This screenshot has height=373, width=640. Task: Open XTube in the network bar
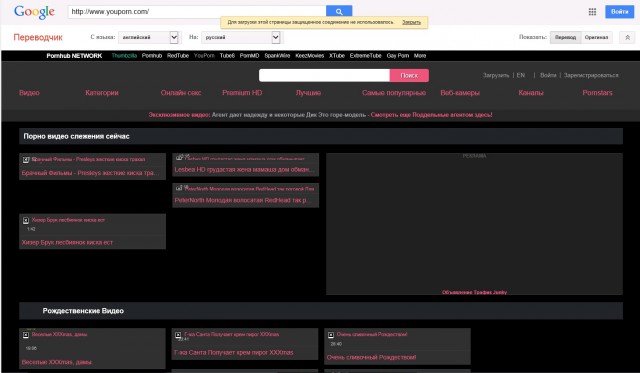click(337, 56)
